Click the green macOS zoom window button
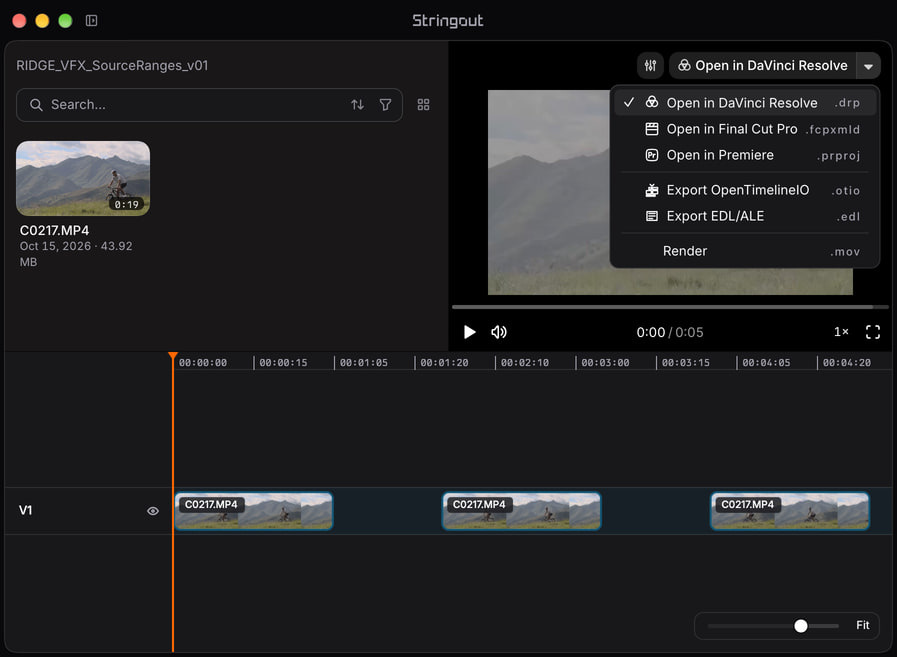This screenshot has width=897, height=657. pyautogui.click(x=65, y=21)
